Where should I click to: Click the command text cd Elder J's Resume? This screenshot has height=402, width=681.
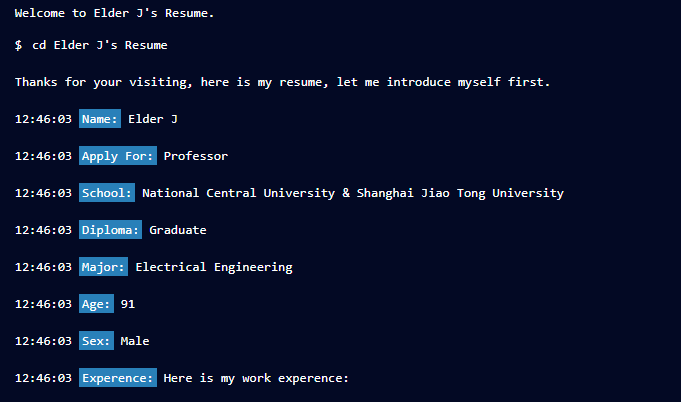(x=99, y=45)
